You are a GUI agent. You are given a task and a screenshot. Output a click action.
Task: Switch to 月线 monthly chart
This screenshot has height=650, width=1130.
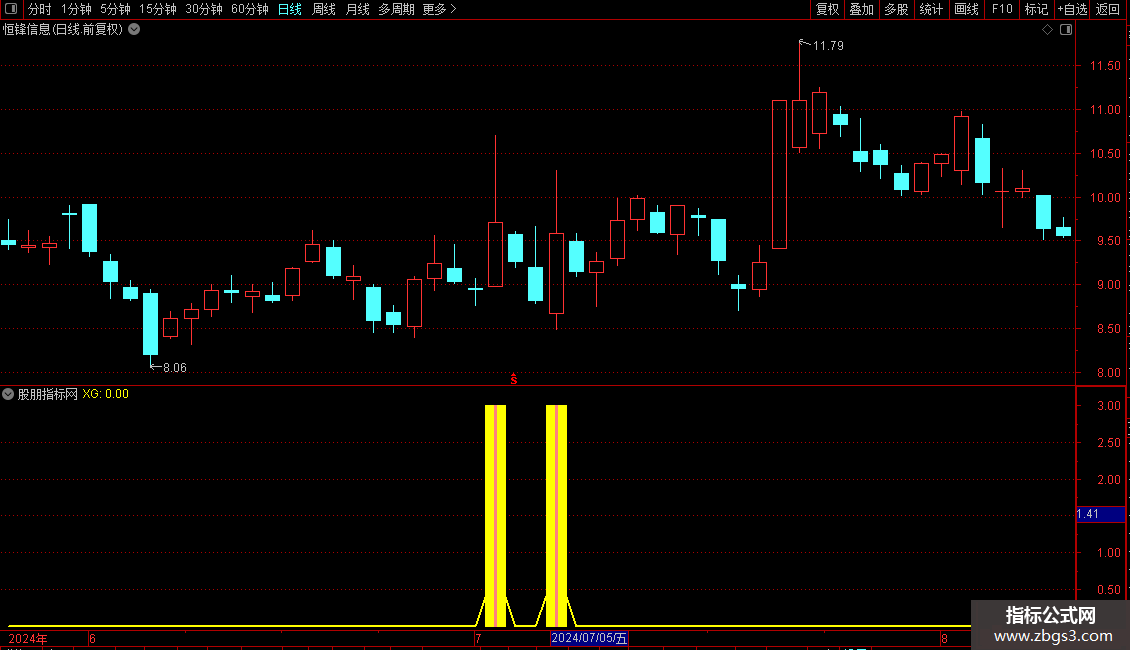(357, 9)
